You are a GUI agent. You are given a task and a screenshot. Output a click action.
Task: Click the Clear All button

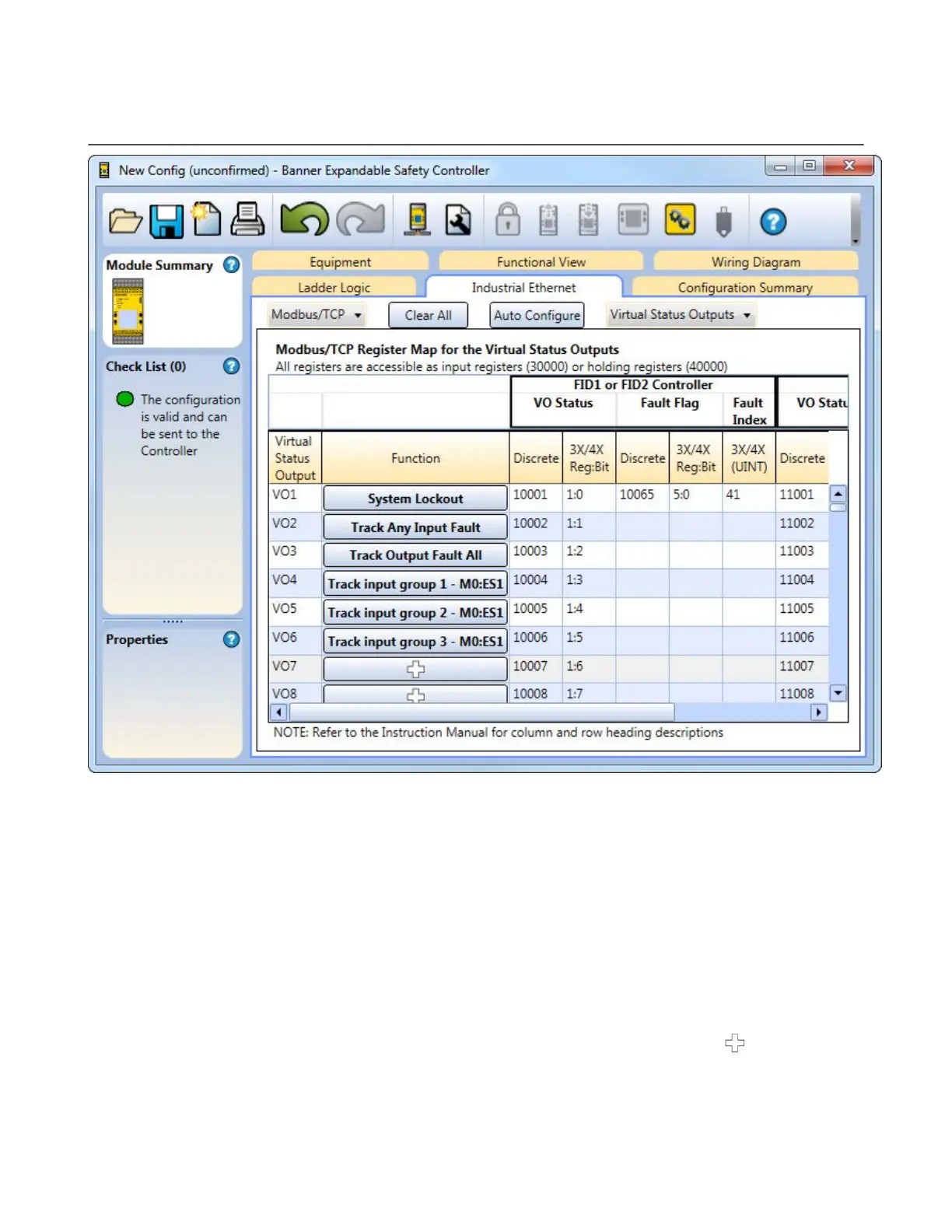(428, 315)
